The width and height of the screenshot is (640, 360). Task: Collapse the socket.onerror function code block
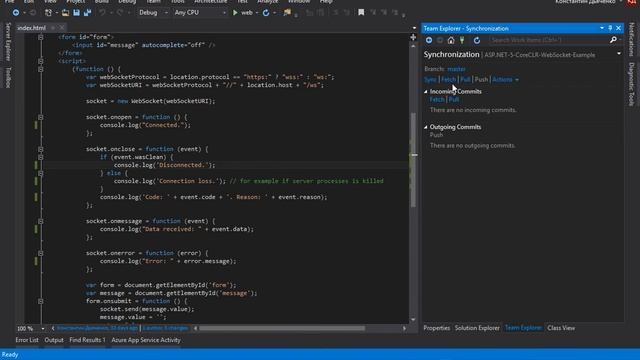(x=41, y=253)
